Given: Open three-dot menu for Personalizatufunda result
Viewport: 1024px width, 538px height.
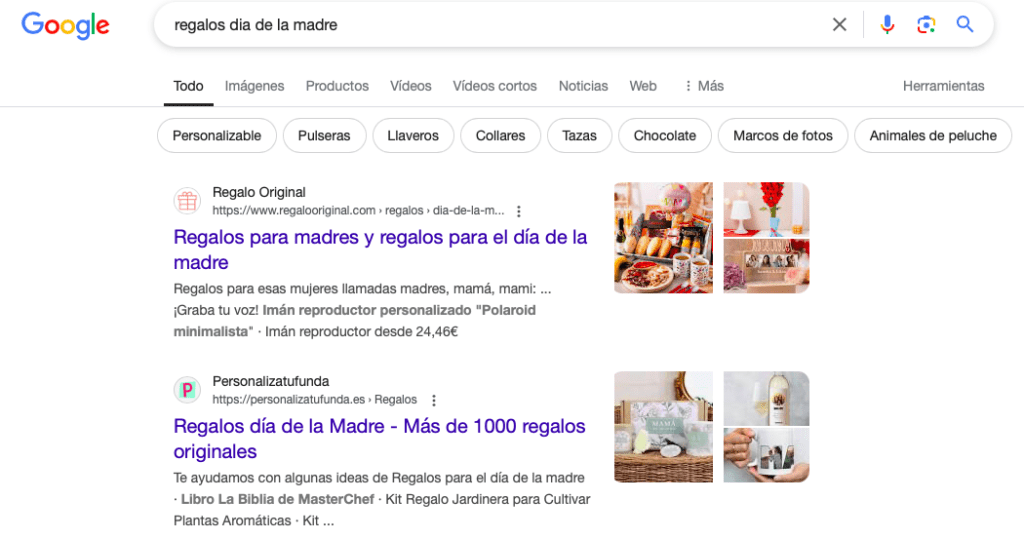Looking at the screenshot, I should click(x=433, y=400).
